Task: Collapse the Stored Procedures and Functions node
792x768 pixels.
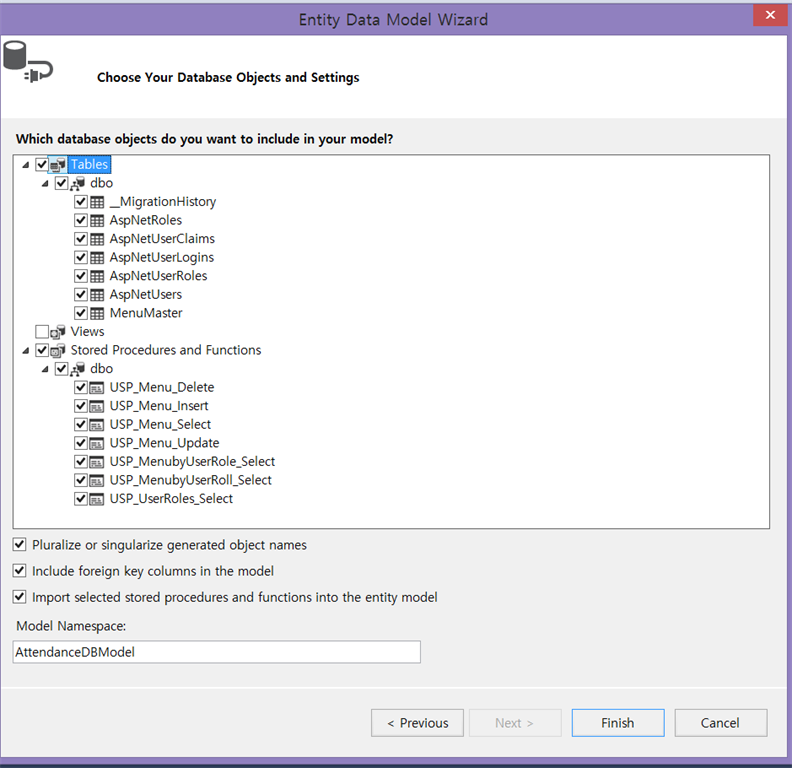Action: point(26,351)
